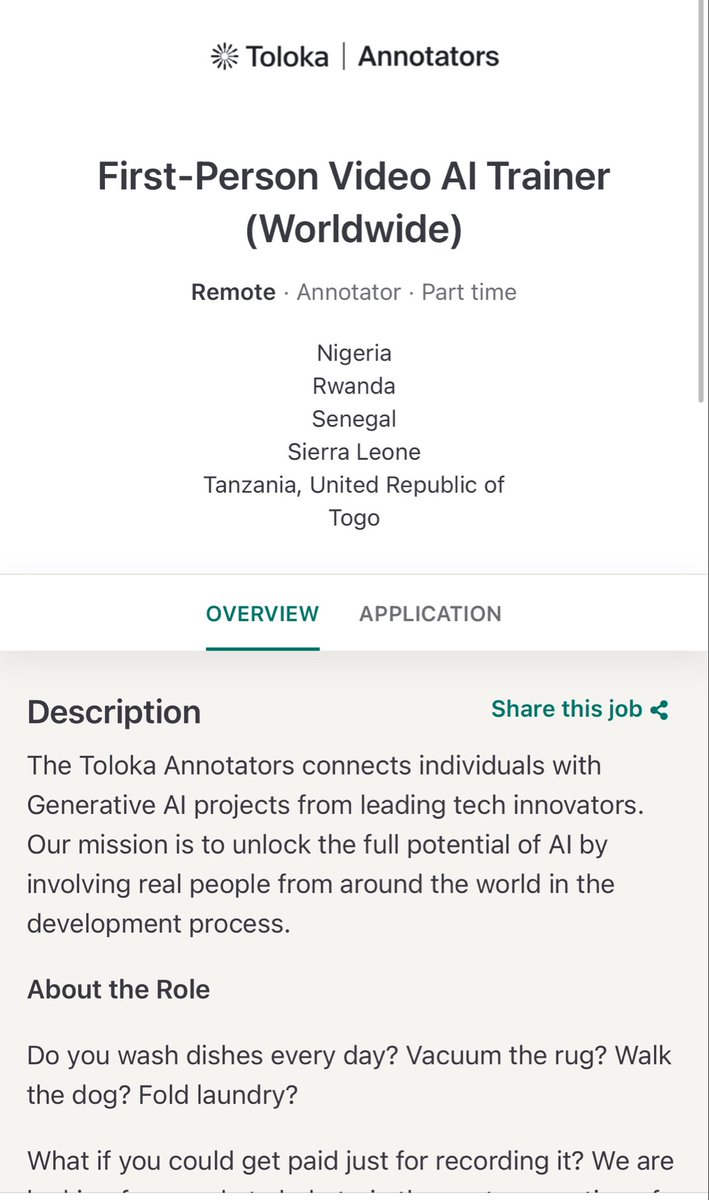The image size is (709, 1200).
Task: Click the Remote work type label
Action: [234, 293]
